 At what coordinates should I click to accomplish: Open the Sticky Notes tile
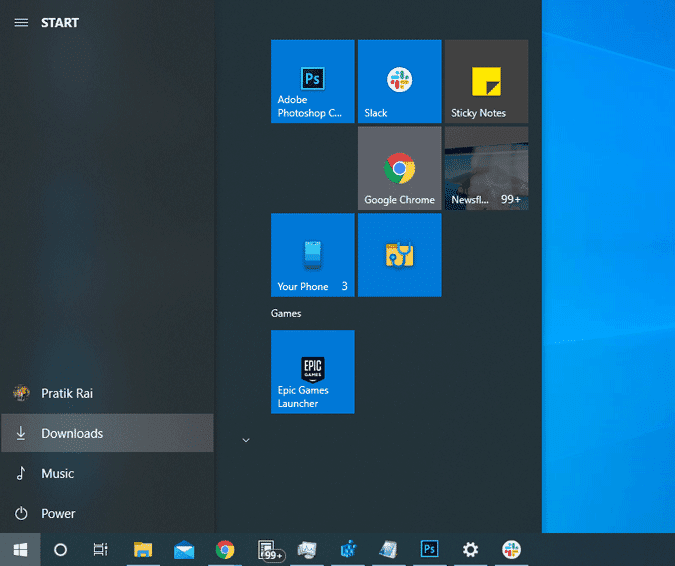[486, 81]
